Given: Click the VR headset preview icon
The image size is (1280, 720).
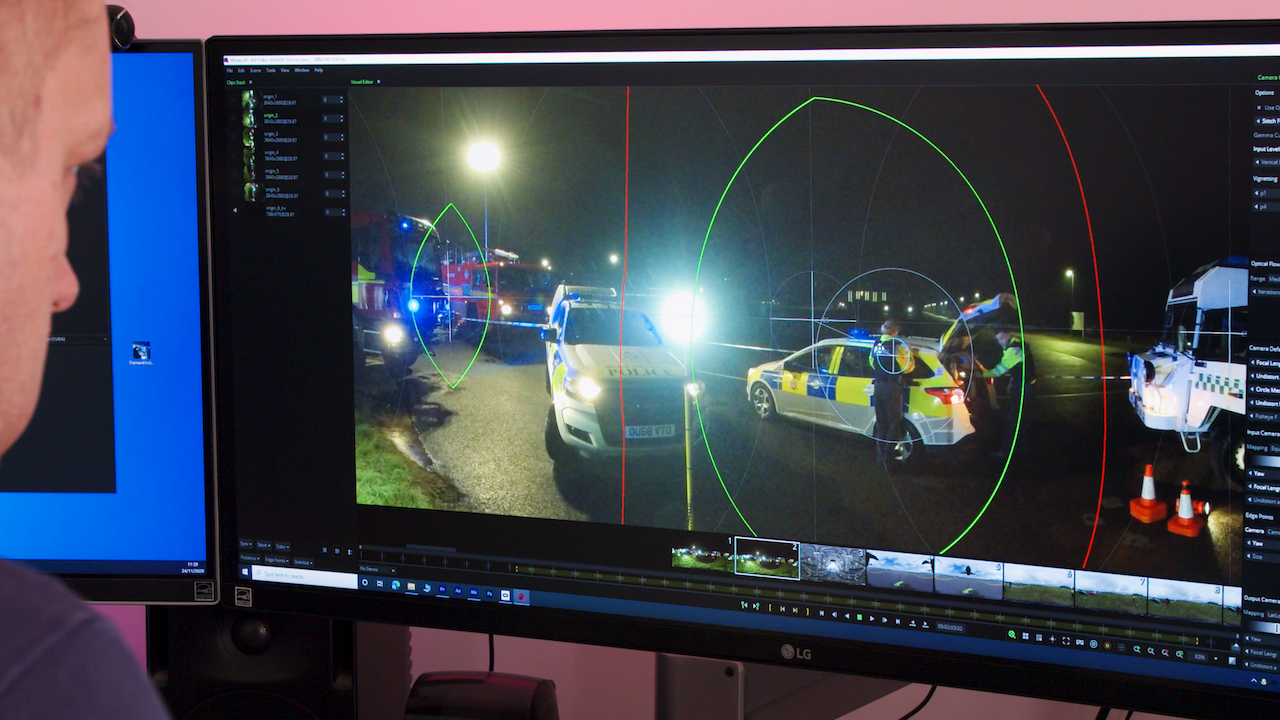Looking at the screenshot, I should click(x=1080, y=642).
